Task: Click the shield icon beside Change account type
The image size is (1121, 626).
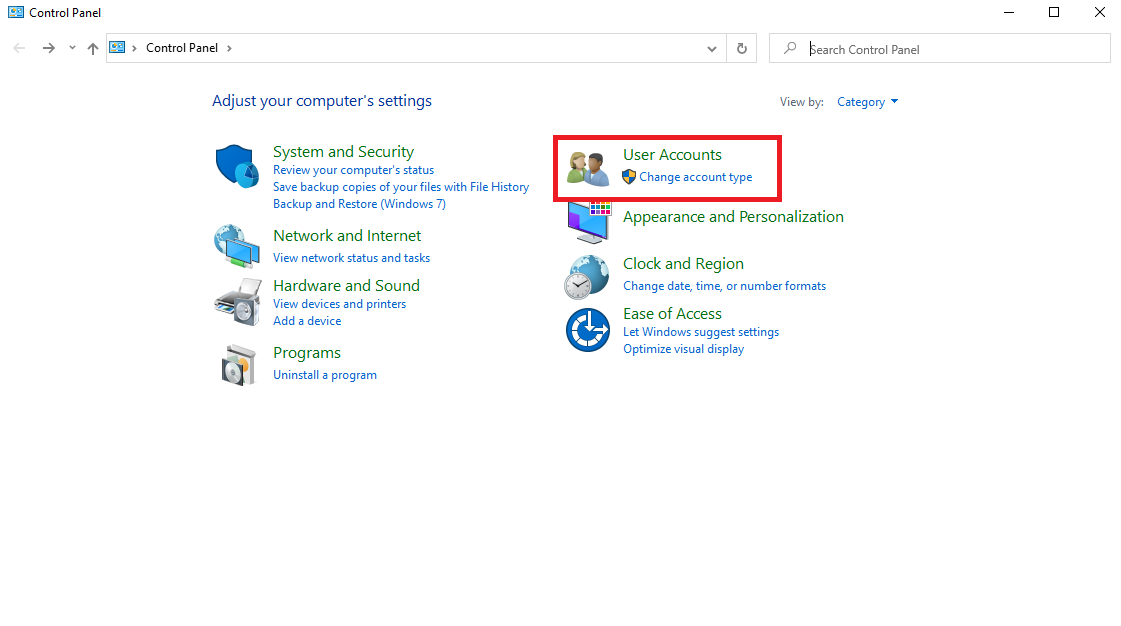Action: (629, 177)
